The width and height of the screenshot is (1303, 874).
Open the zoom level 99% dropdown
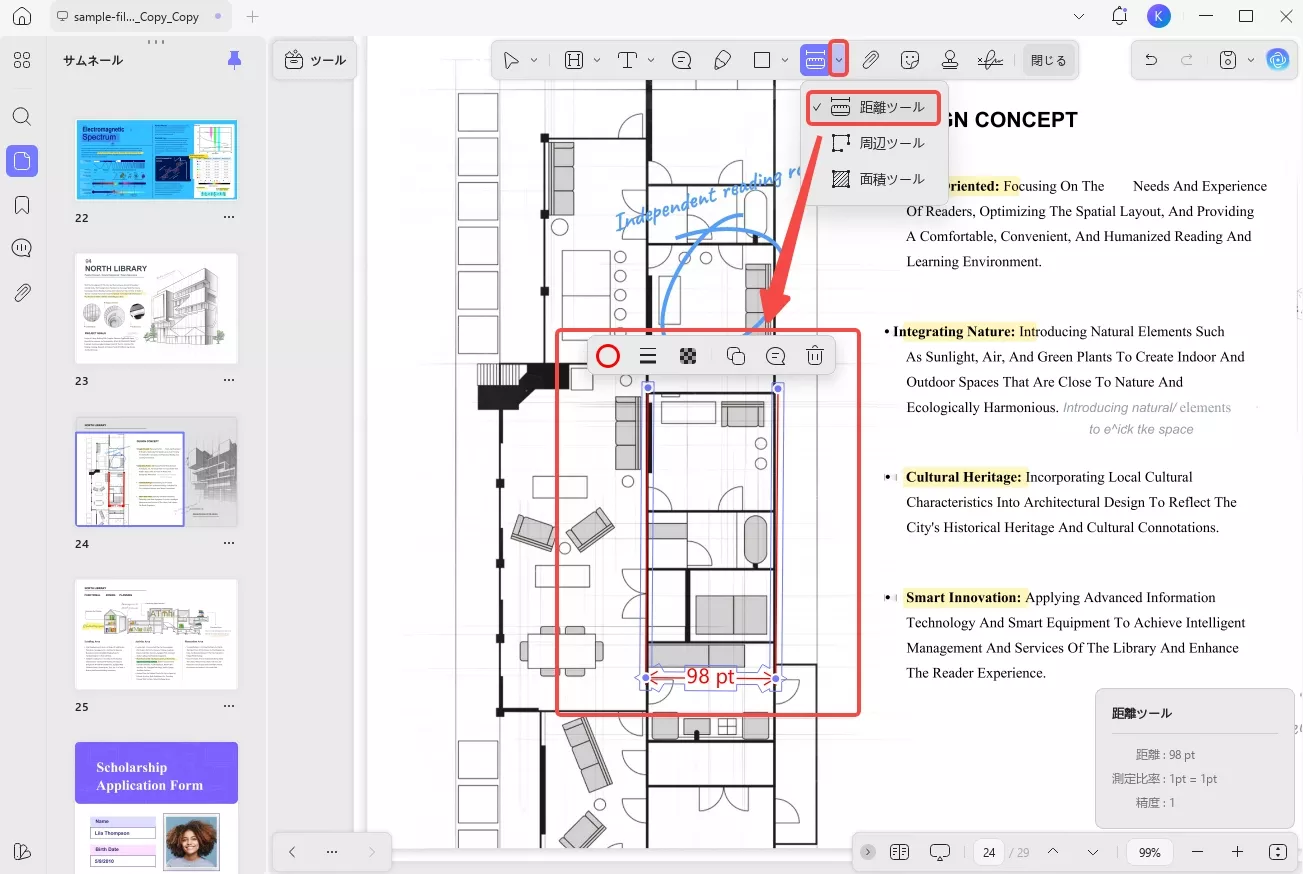pos(1149,852)
